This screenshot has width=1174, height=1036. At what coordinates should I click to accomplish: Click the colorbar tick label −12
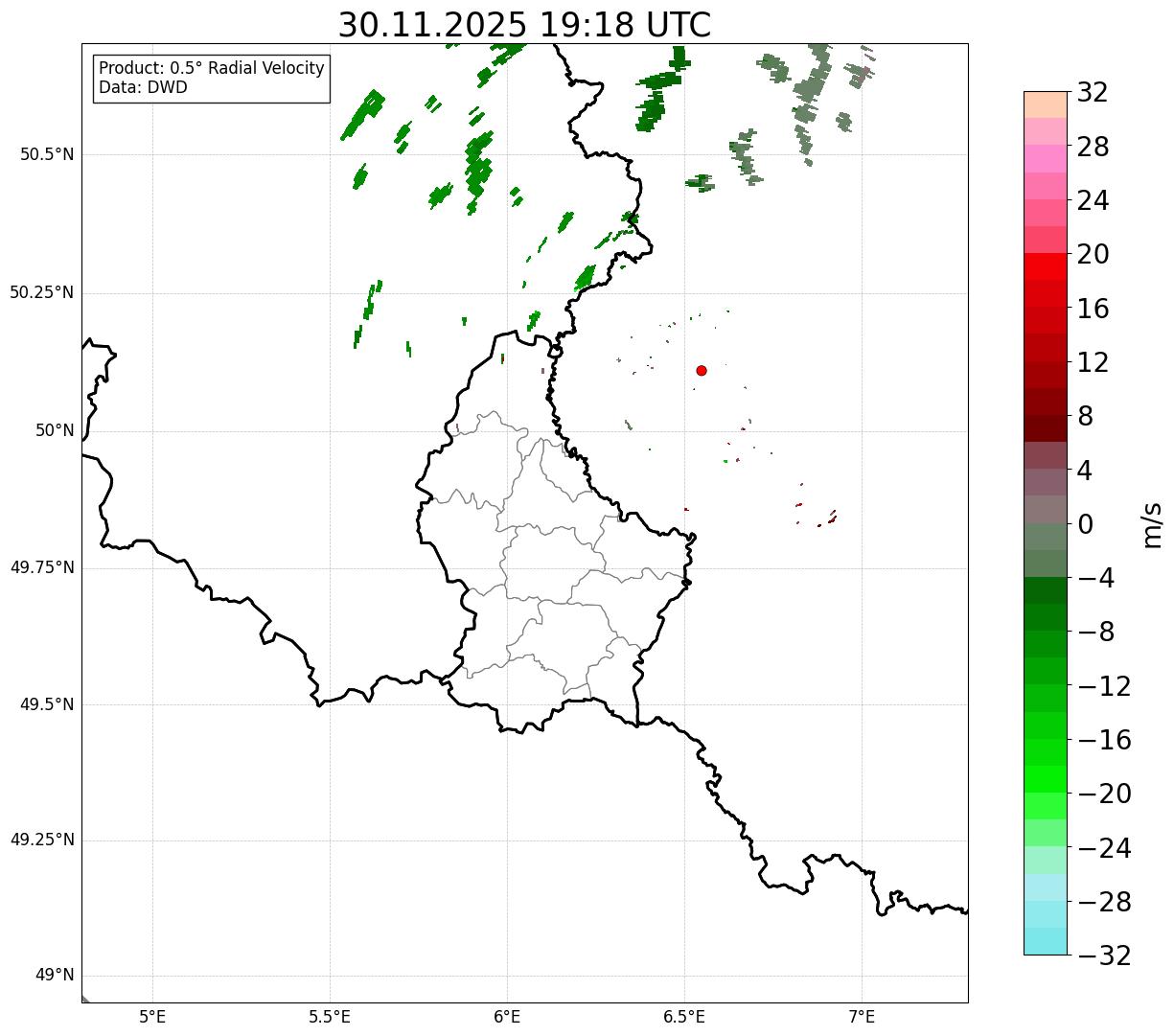pos(1104,686)
